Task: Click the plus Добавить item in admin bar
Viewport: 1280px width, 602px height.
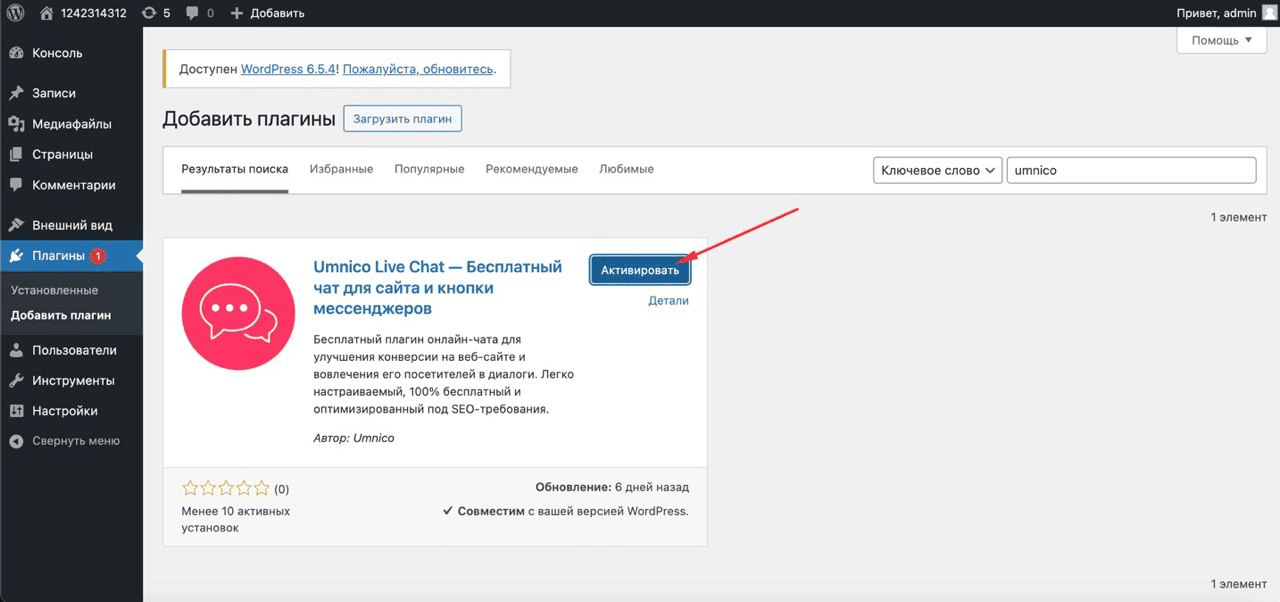Action: pos(267,13)
